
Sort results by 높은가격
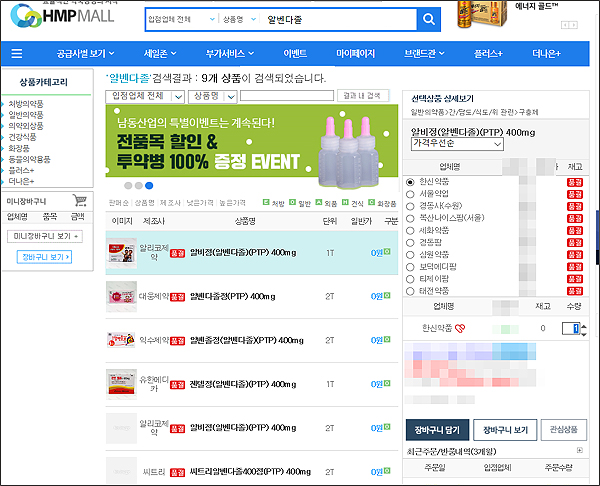coord(232,203)
